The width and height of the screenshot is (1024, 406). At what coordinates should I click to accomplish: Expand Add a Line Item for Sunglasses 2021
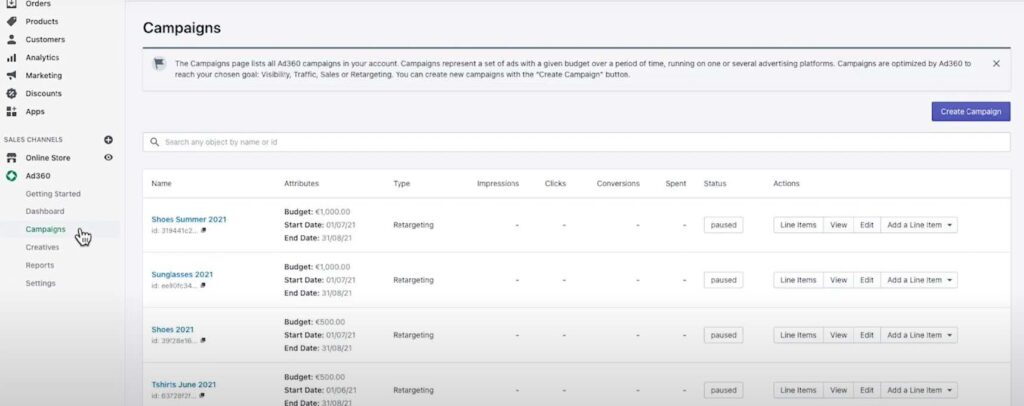919,280
